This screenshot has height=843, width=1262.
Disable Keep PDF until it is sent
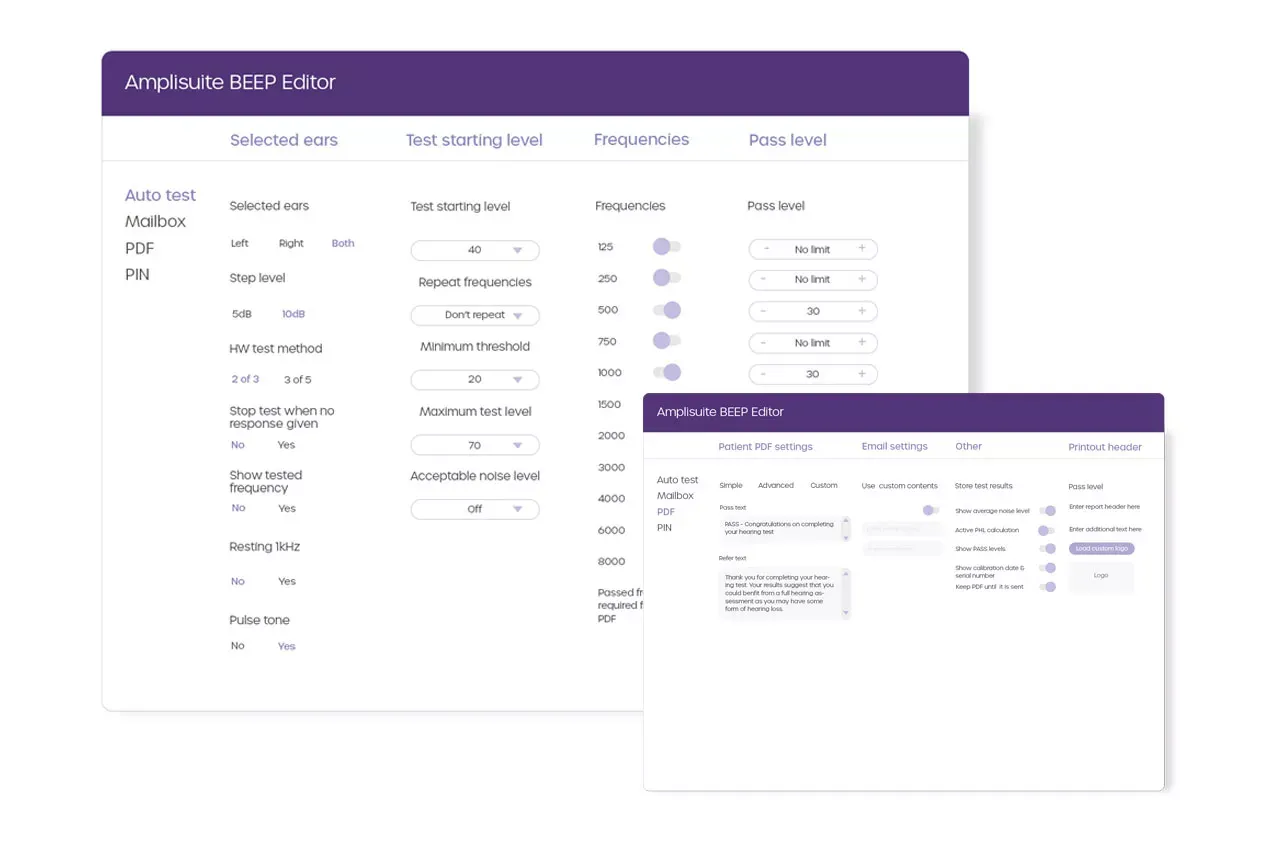[x=1047, y=587]
